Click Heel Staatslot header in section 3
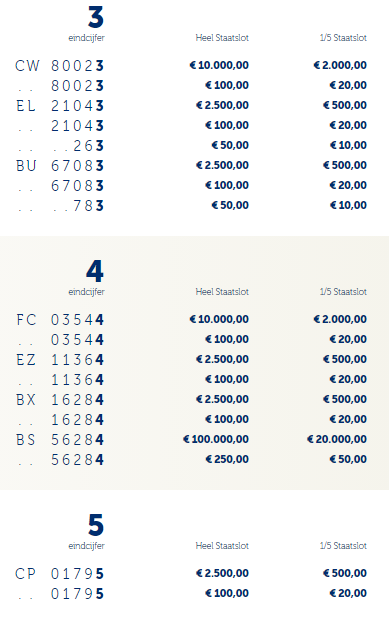The image size is (389, 624). (x=222, y=38)
